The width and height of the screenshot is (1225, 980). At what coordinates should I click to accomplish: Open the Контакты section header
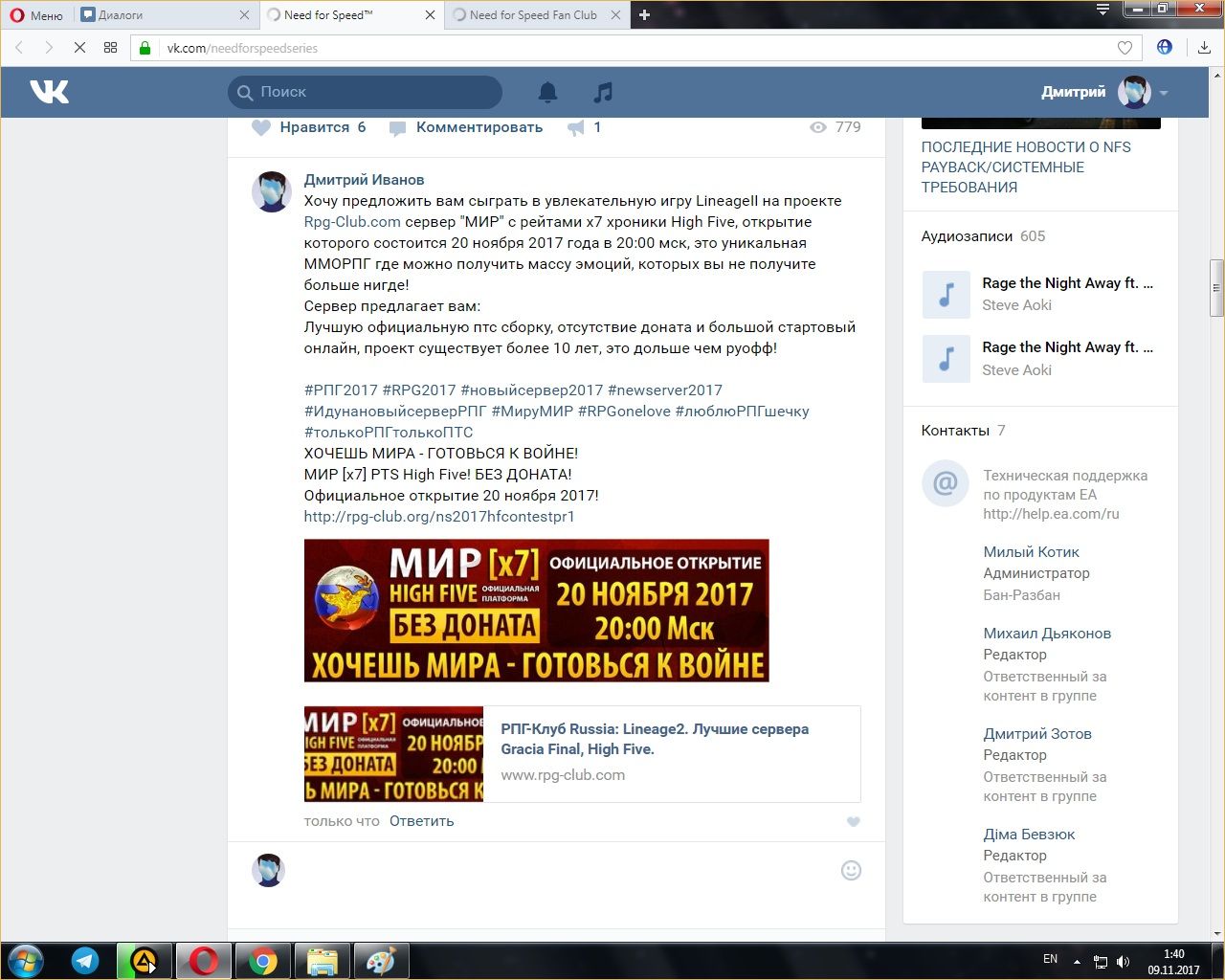pos(963,431)
